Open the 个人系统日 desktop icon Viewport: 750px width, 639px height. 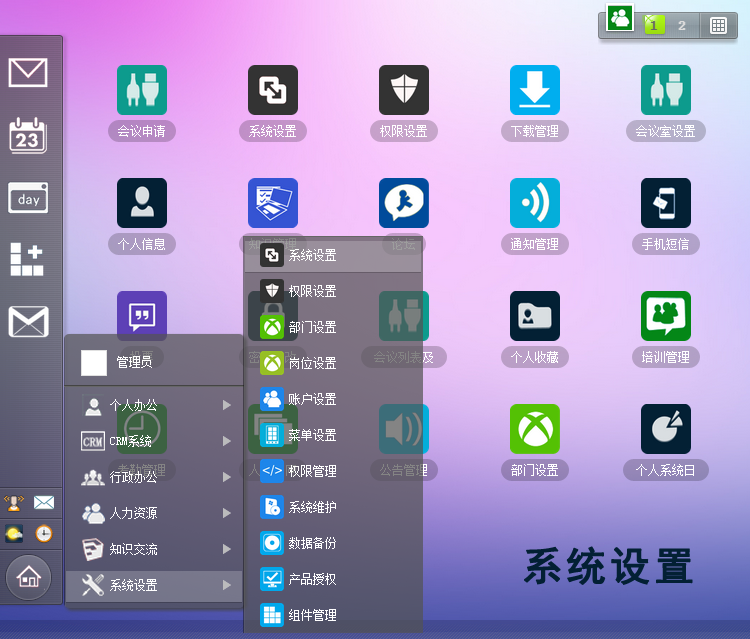point(665,430)
